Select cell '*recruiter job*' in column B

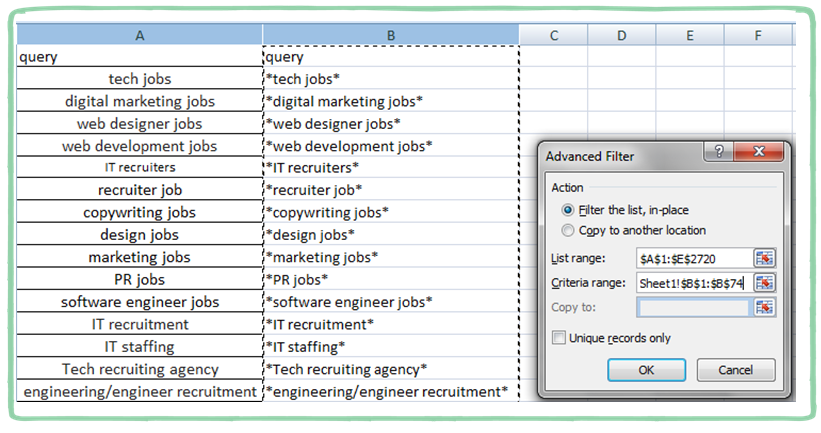391,190
